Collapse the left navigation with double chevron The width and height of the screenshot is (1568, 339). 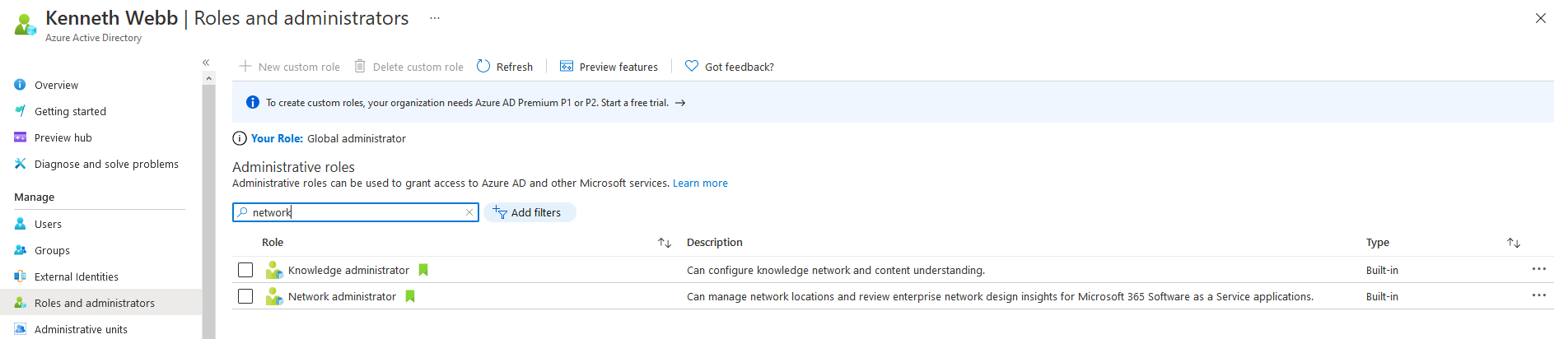point(206,63)
